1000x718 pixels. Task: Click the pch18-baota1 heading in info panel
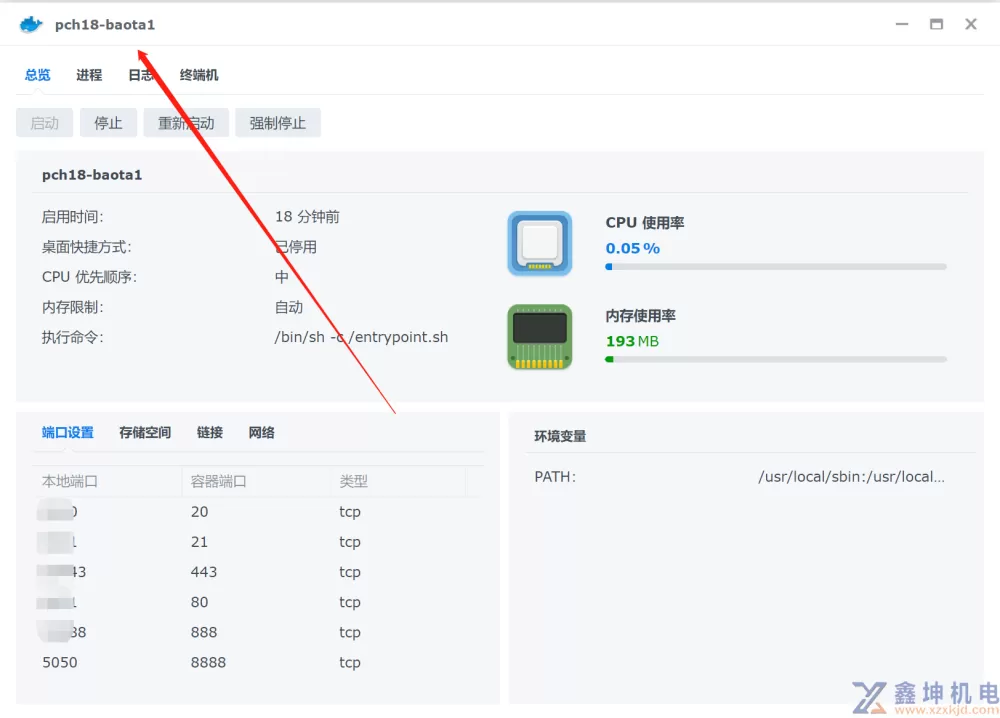92,175
